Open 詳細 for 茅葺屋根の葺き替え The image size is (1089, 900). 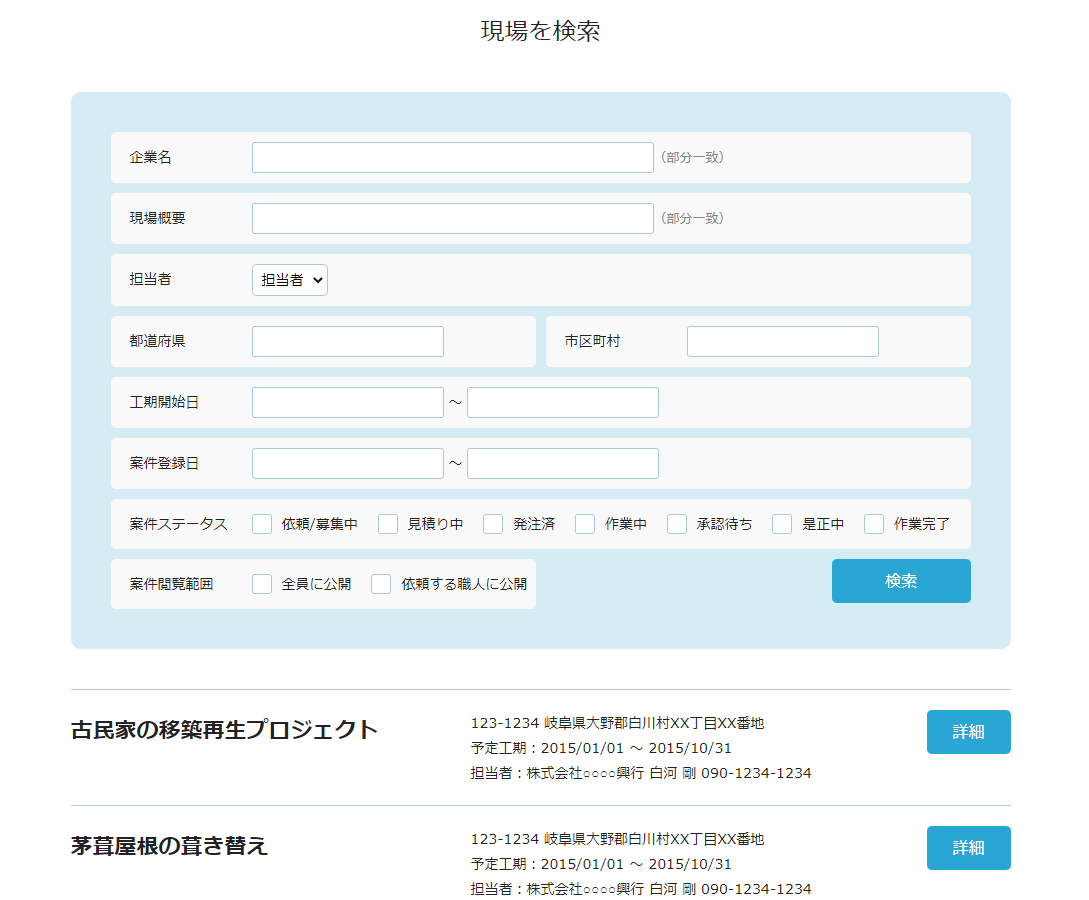pyautogui.click(x=968, y=848)
